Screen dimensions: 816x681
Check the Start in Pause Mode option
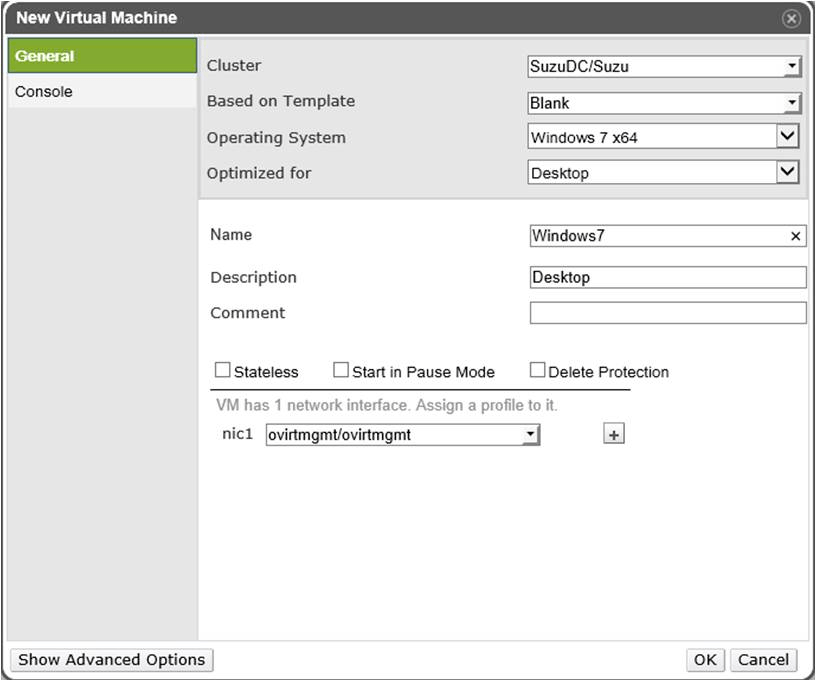[340, 371]
